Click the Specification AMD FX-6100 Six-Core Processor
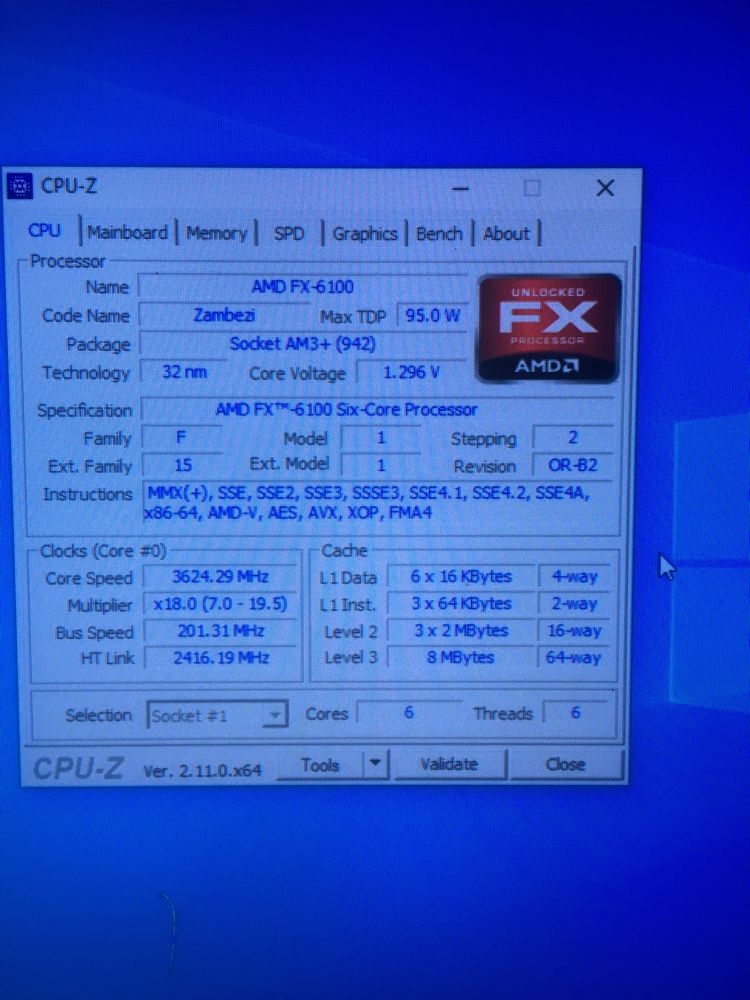 (377, 409)
